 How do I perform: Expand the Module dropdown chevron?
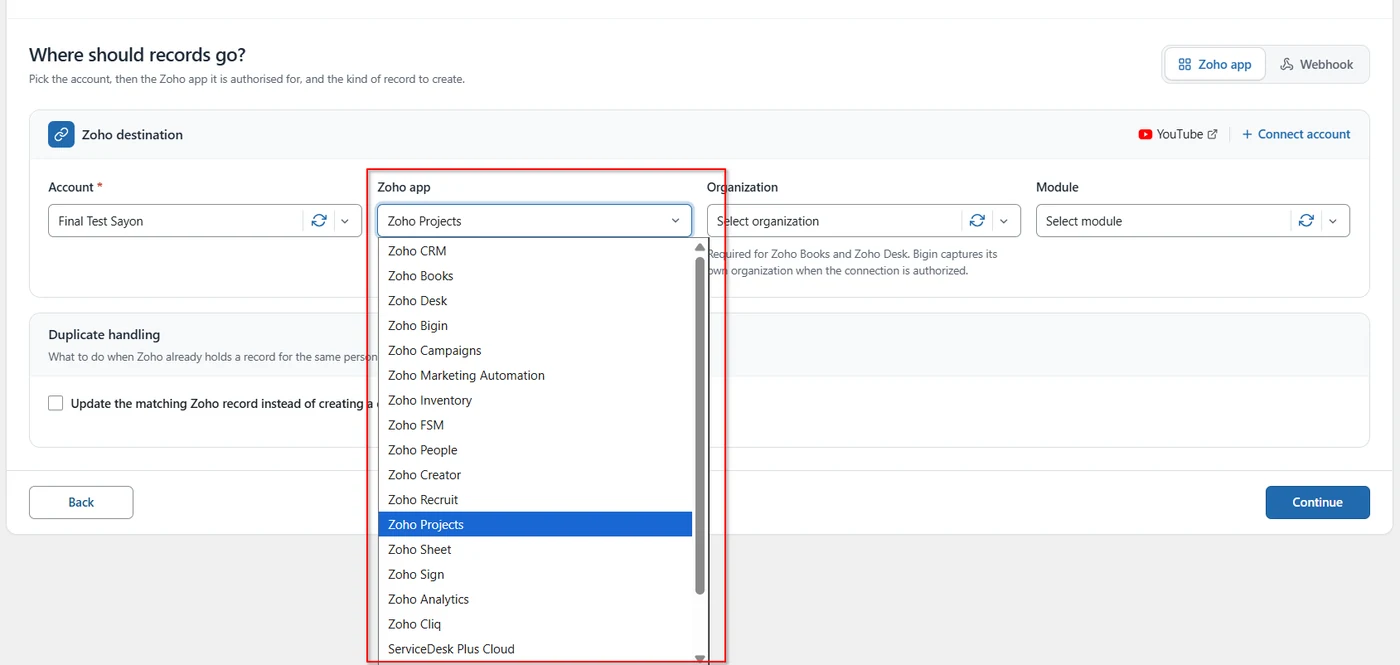click(1333, 221)
